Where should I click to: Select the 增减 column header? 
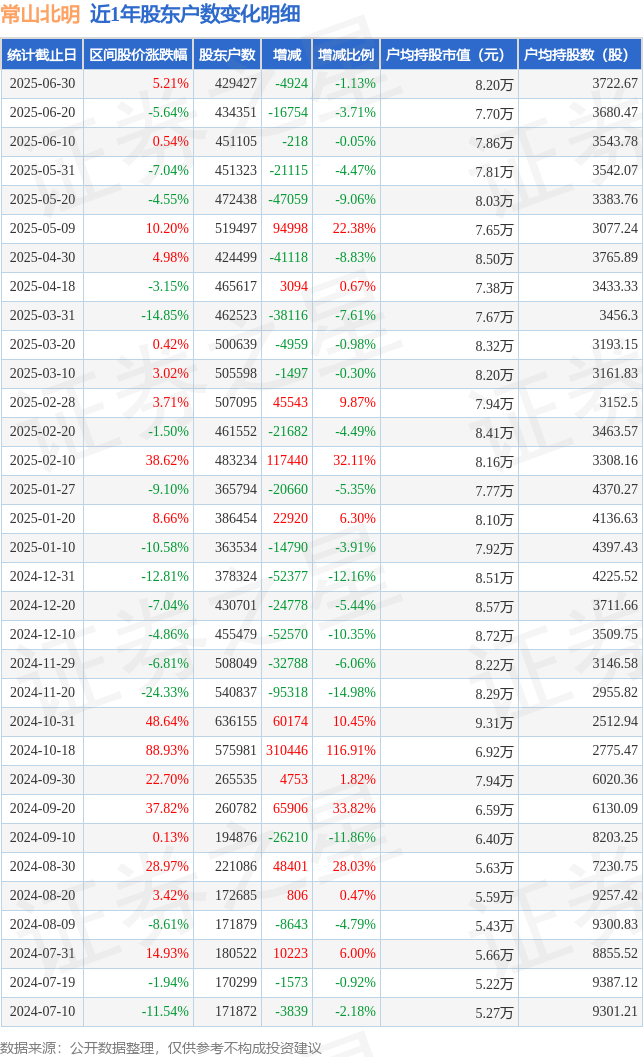tap(287, 55)
